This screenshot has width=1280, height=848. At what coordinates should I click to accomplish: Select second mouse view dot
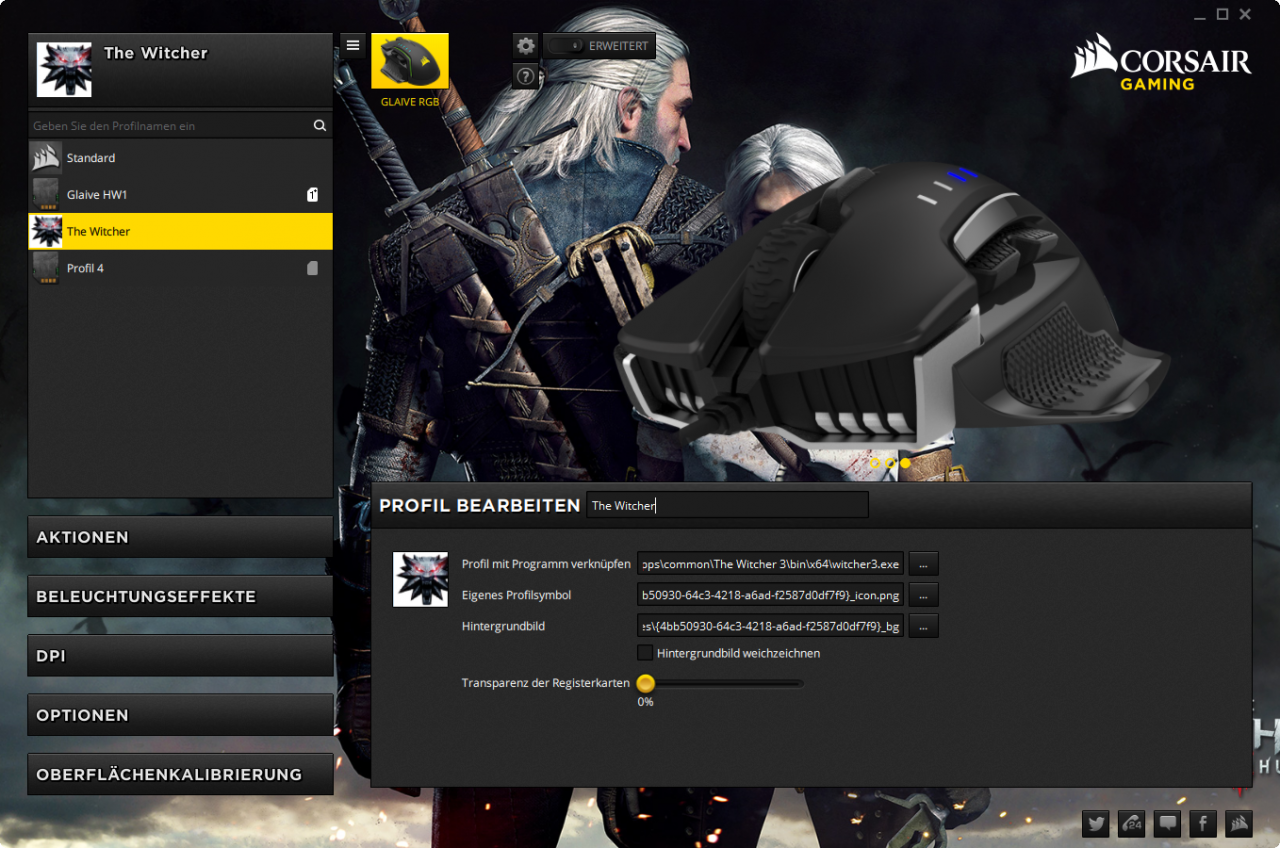click(x=890, y=463)
